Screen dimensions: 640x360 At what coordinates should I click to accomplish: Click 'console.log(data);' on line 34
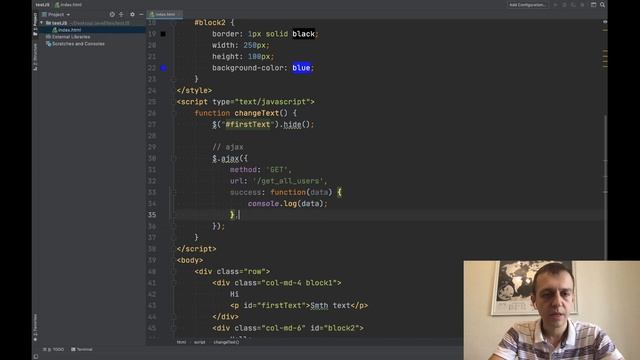coord(287,203)
